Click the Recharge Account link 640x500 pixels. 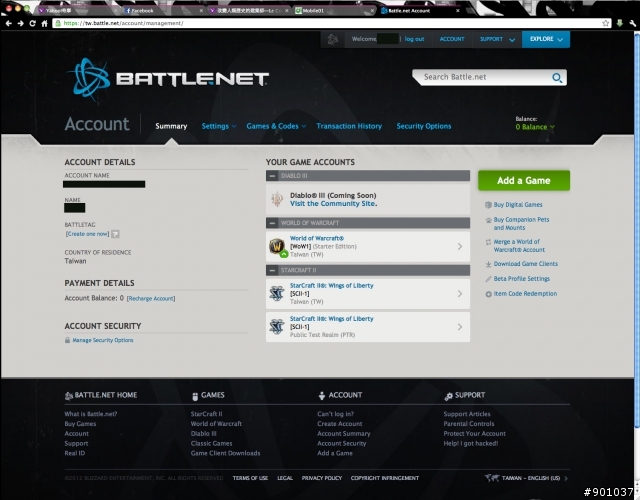pyautogui.click(x=151, y=299)
